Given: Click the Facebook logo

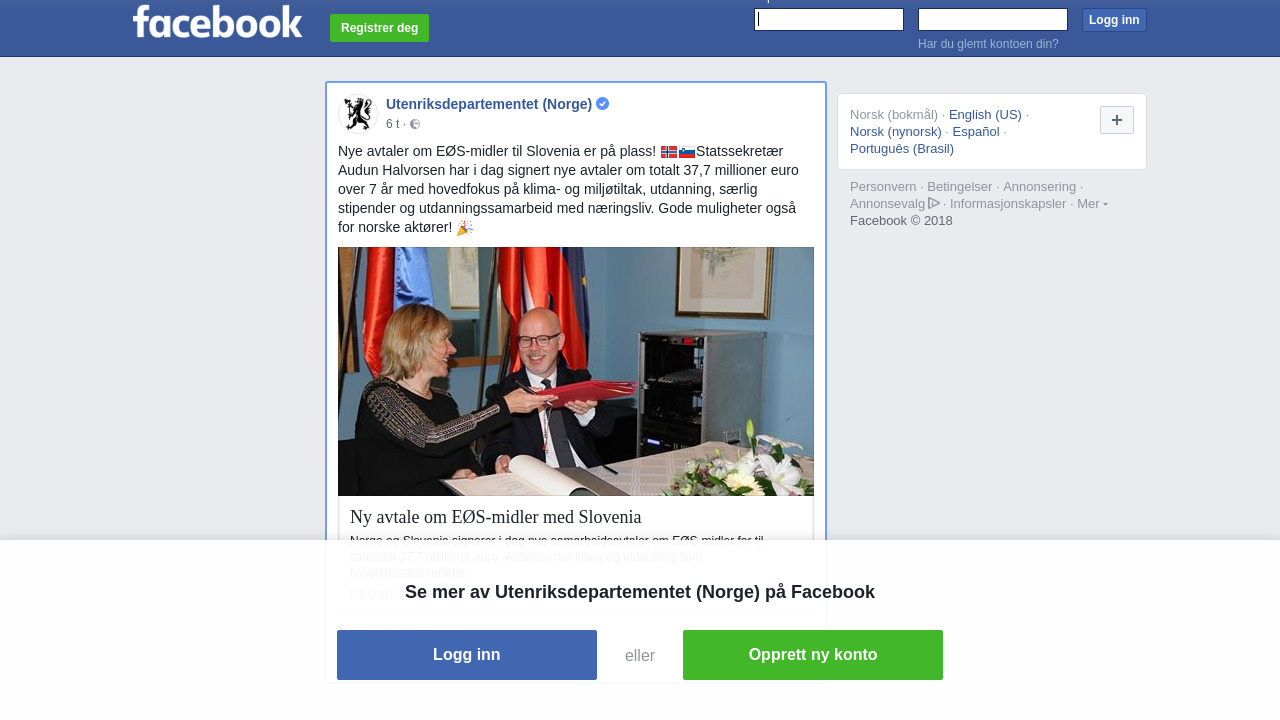Looking at the screenshot, I should pyautogui.click(x=217, y=21).
